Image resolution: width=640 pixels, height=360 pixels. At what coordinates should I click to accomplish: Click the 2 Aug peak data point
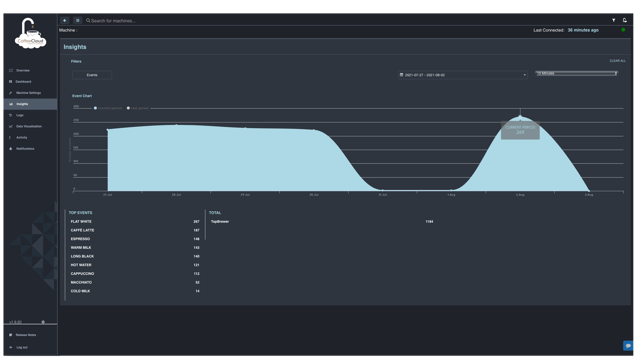(x=520, y=116)
